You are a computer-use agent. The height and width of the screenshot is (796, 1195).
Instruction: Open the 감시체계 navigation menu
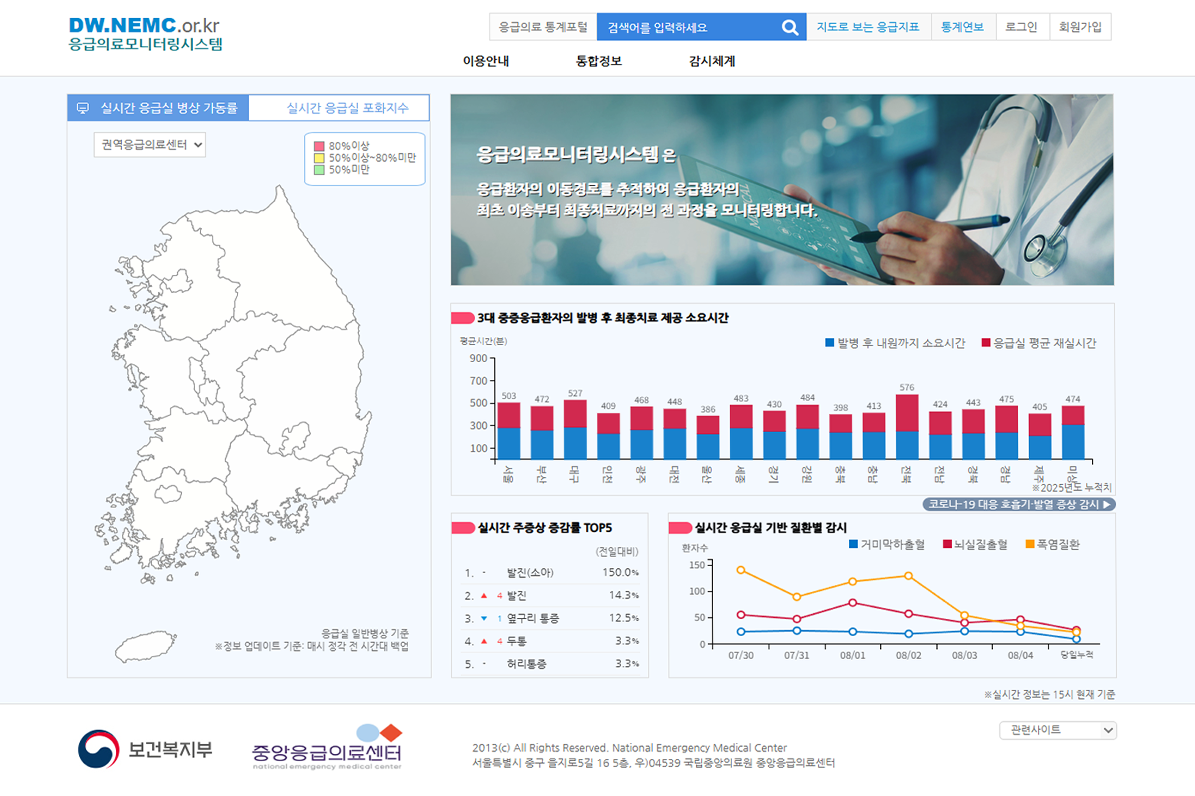[x=712, y=61]
